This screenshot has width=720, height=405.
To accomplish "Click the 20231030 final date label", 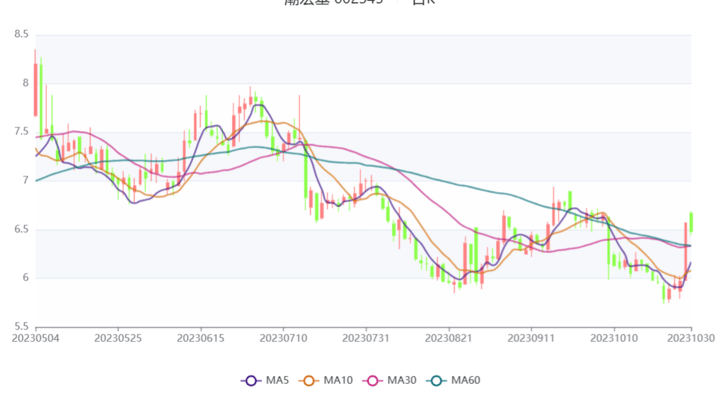I will point(691,339).
